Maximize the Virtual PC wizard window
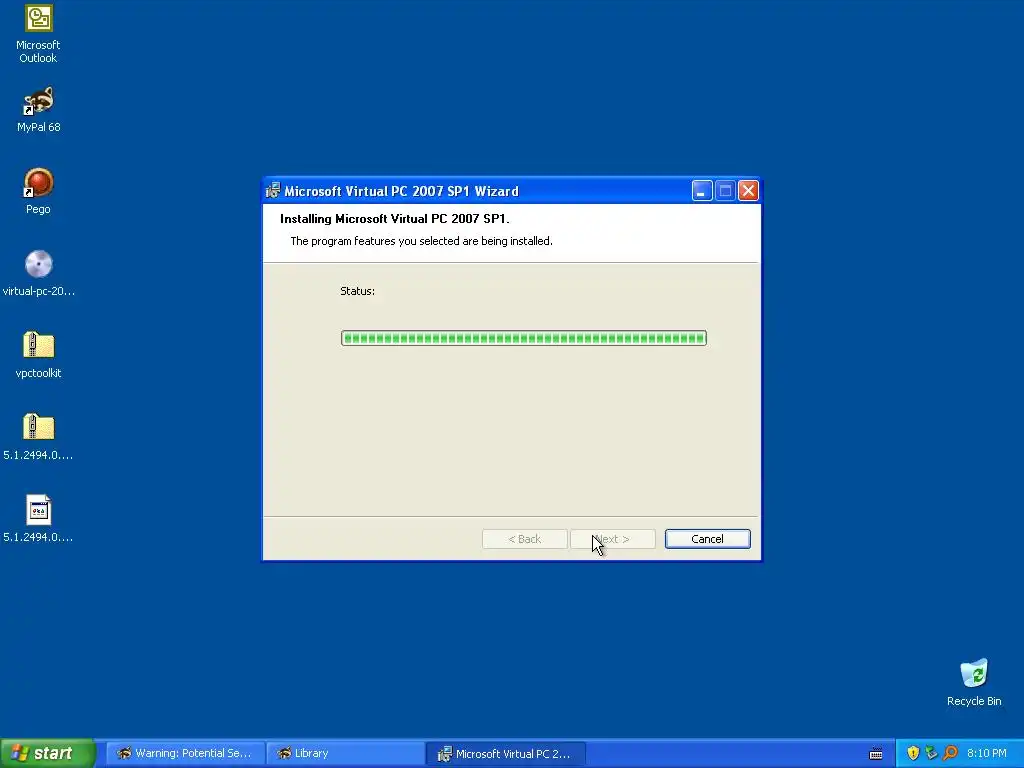The height and width of the screenshot is (768, 1024). [725, 191]
